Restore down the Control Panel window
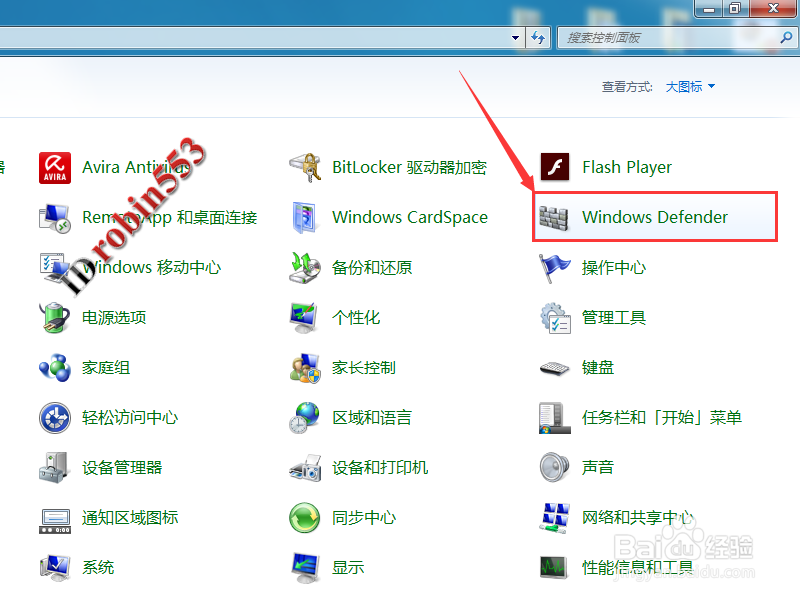Viewport: 800px width, 600px height. point(735,8)
